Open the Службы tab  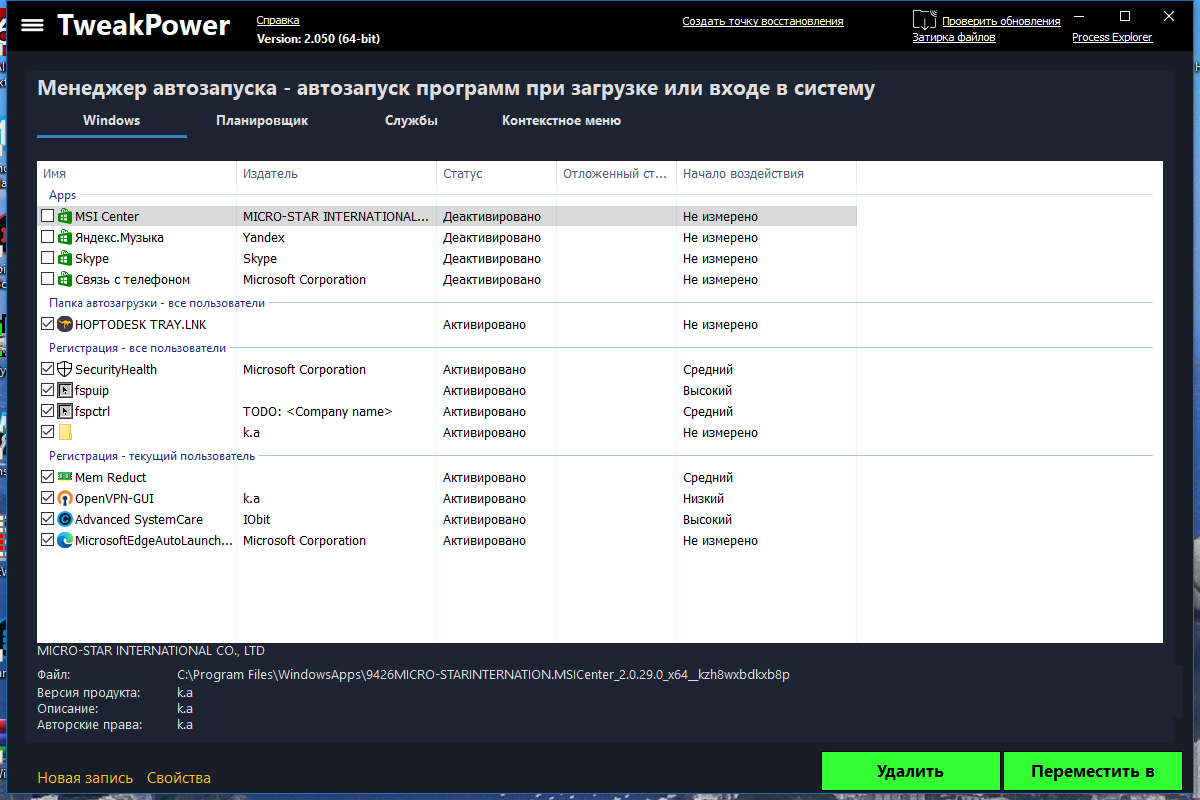coord(411,121)
